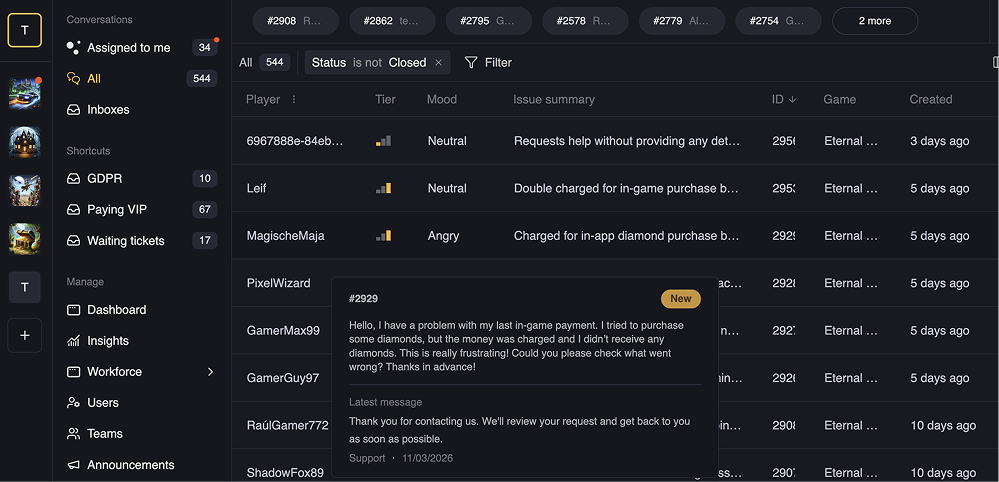Click the Announcements megaphone icon
Viewport: 999px width, 482px height.
73,465
